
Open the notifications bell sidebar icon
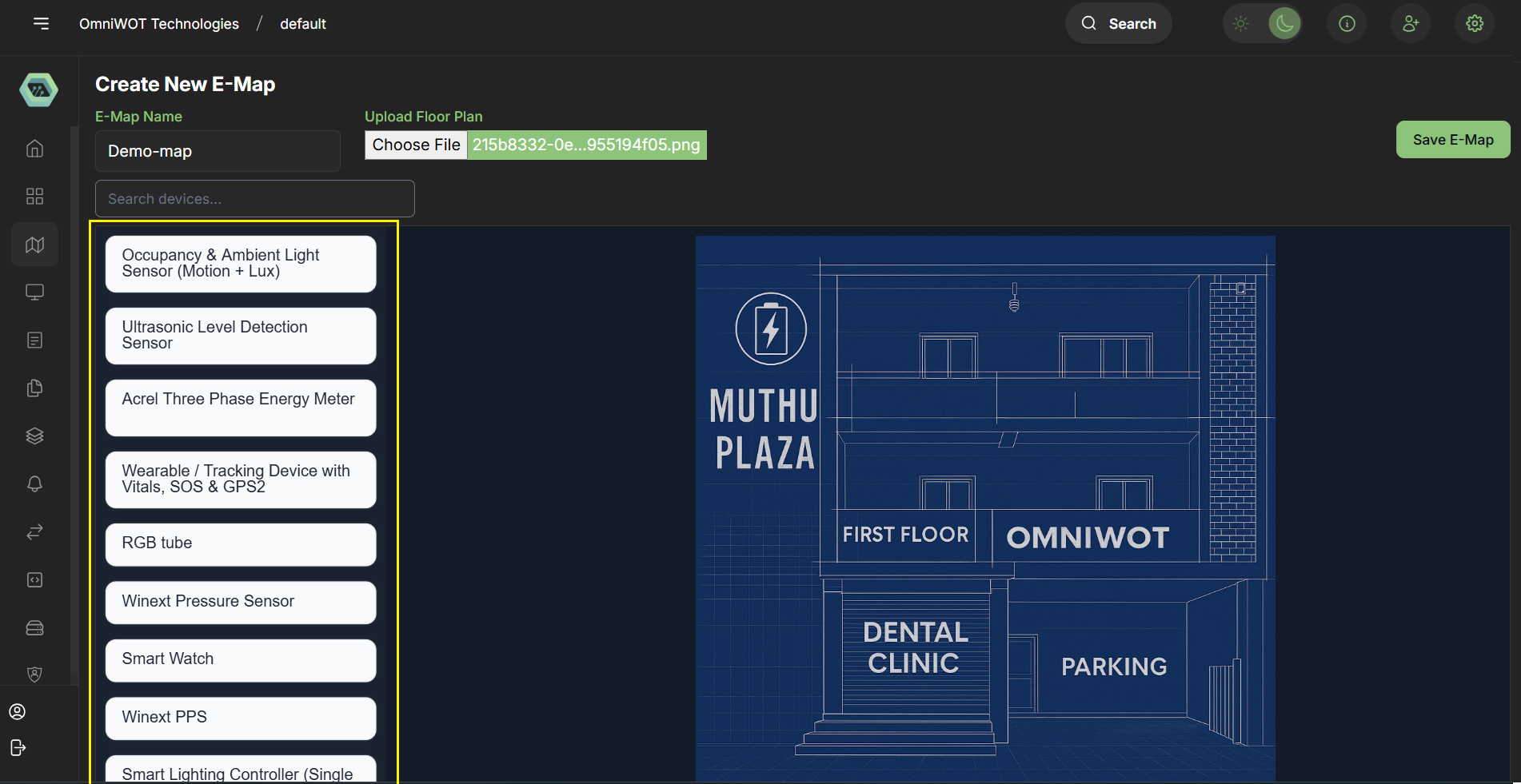[x=34, y=484]
